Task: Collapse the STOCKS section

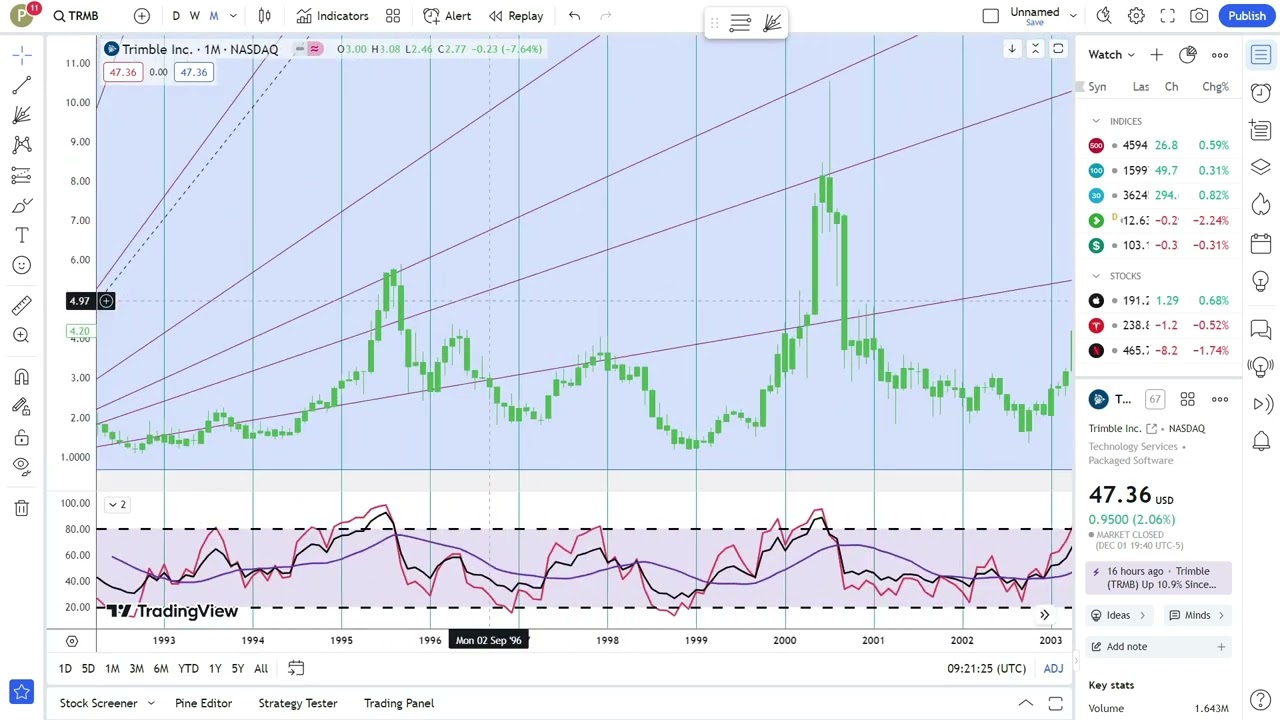Action: pos(1096,276)
